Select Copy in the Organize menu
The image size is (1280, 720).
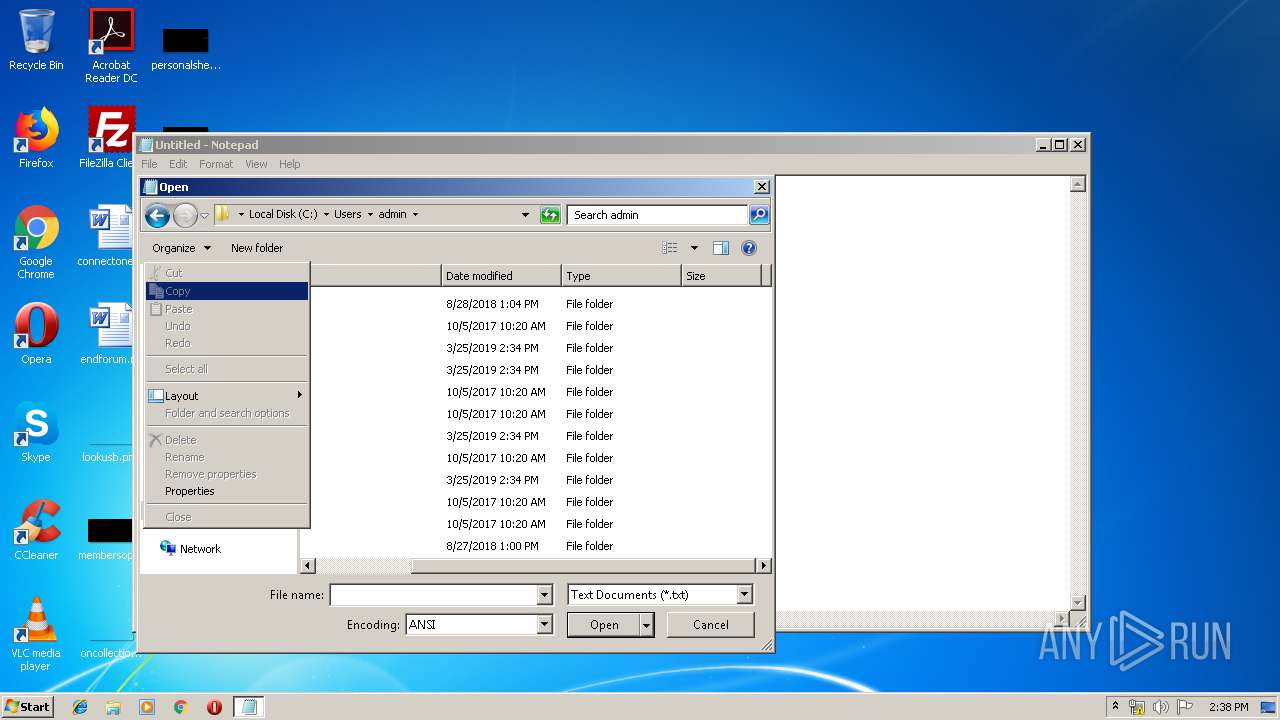coord(227,291)
